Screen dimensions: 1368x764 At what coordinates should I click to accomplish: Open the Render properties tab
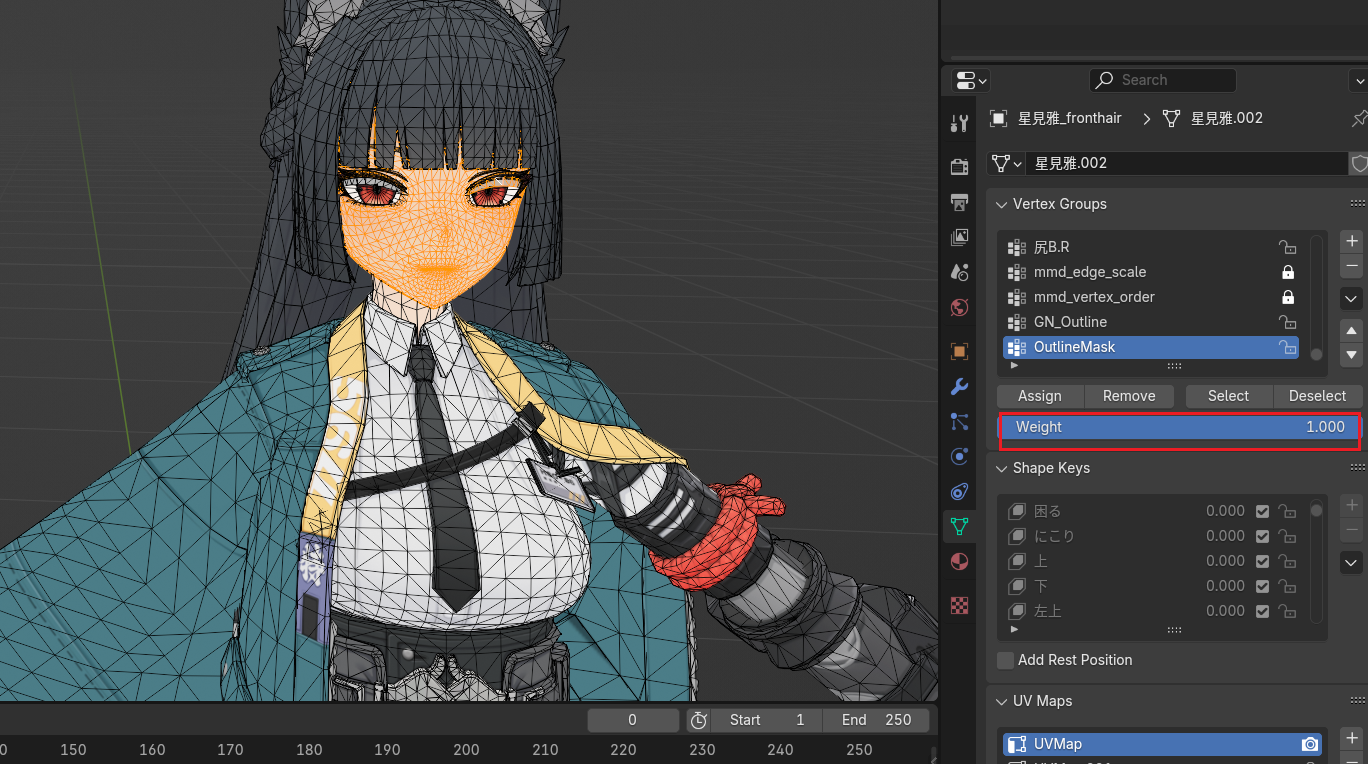click(959, 167)
